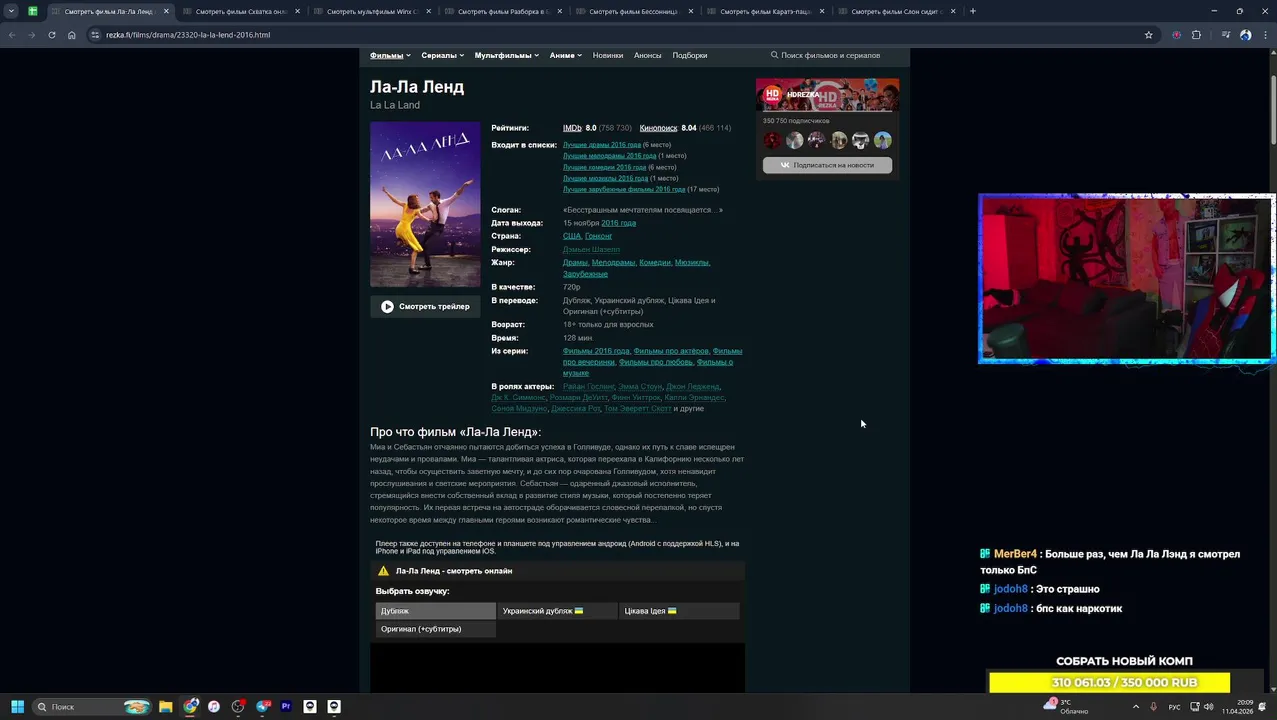Open the browser home page icon
1277x720 pixels.
coord(72,35)
